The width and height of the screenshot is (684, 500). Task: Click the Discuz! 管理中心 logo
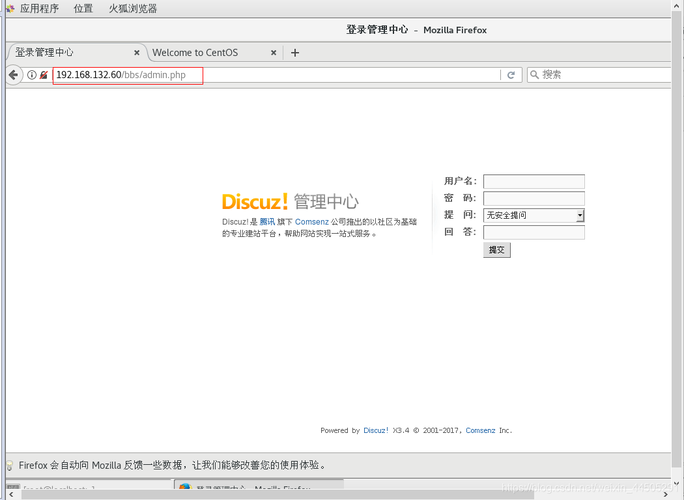click(290, 202)
